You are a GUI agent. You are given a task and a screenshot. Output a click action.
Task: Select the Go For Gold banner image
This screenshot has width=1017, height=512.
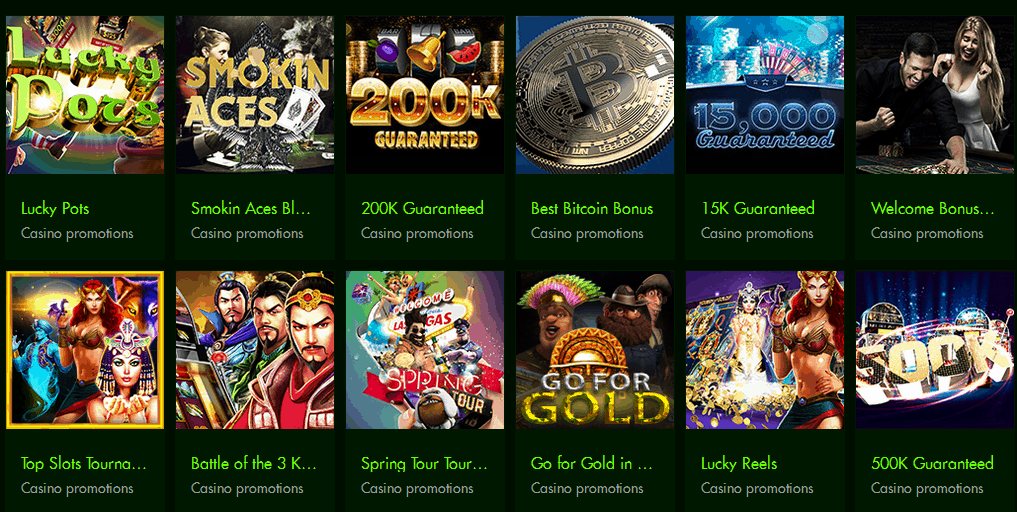[595, 350]
